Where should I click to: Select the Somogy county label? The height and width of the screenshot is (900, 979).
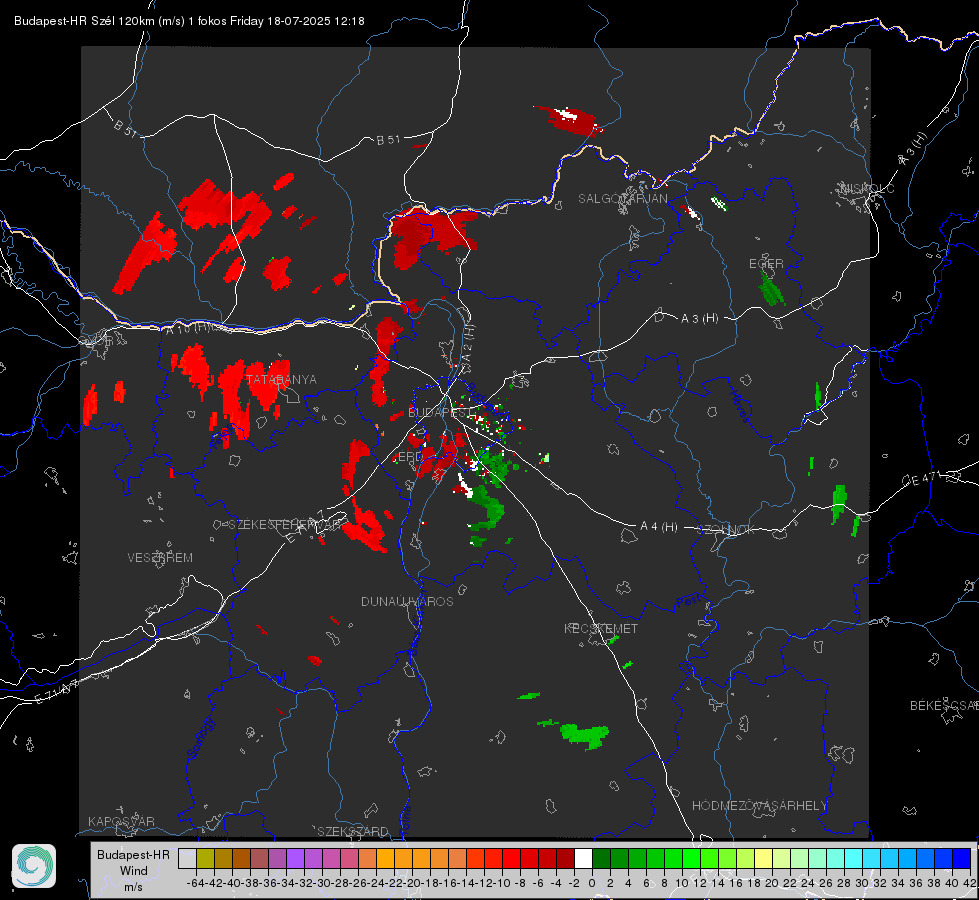tap(200, 738)
